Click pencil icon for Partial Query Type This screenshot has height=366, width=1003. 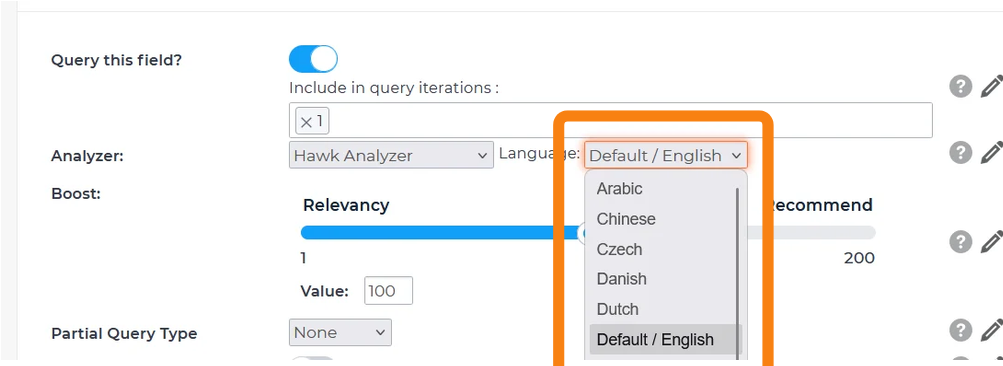(x=991, y=330)
